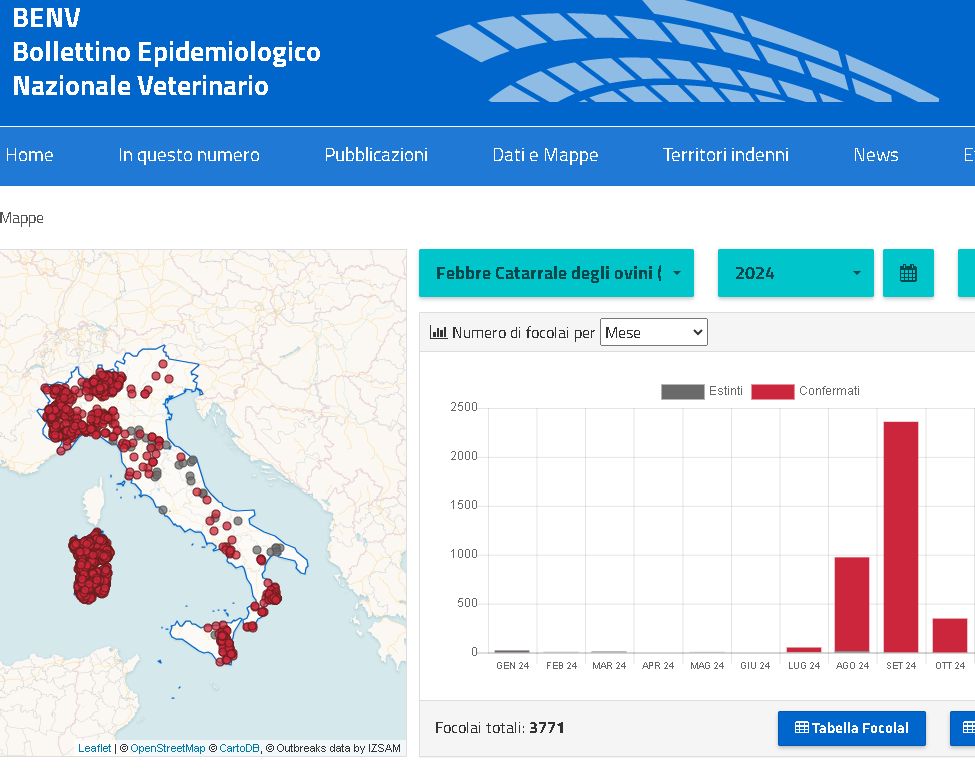This screenshot has width=975, height=773.
Task: Open the Pubblicazioni menu item
Action: point(376,155)
